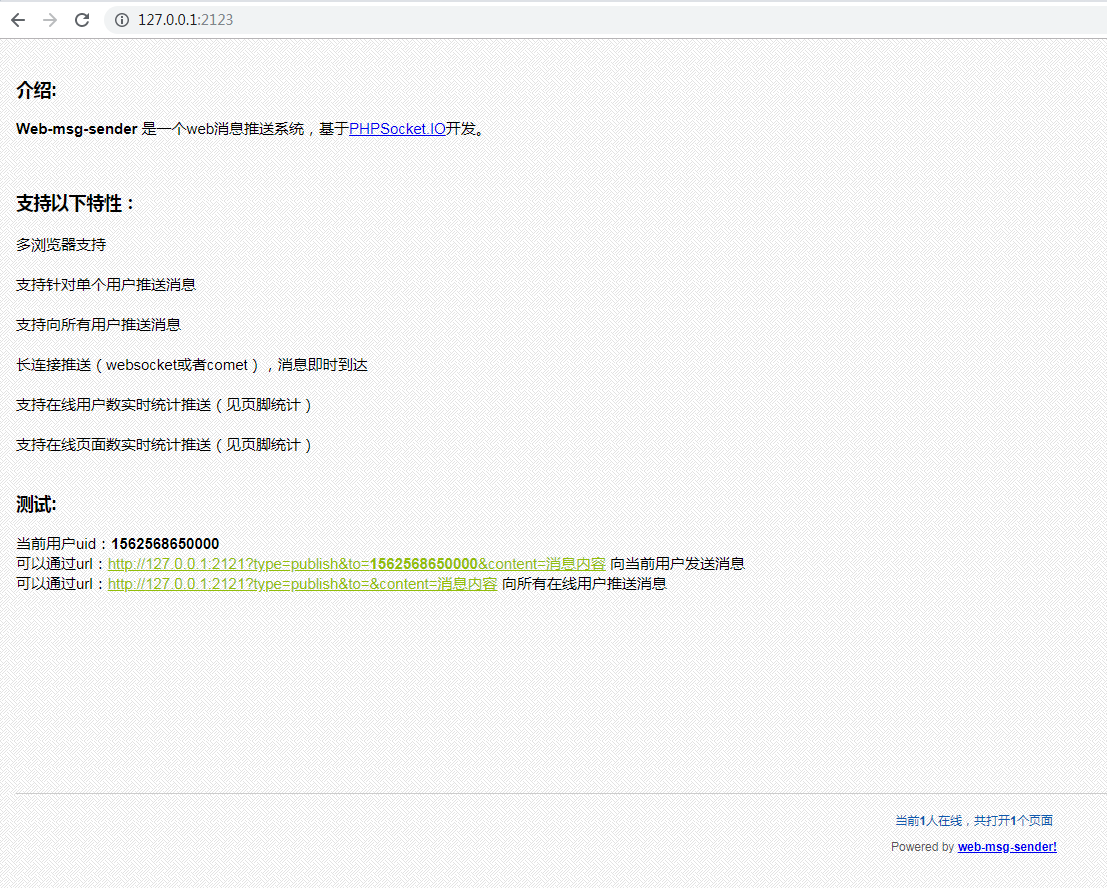Click the 向当前用户发送消息 text
This screenshot has height=888, width=1107.
[x=677, y=563]
